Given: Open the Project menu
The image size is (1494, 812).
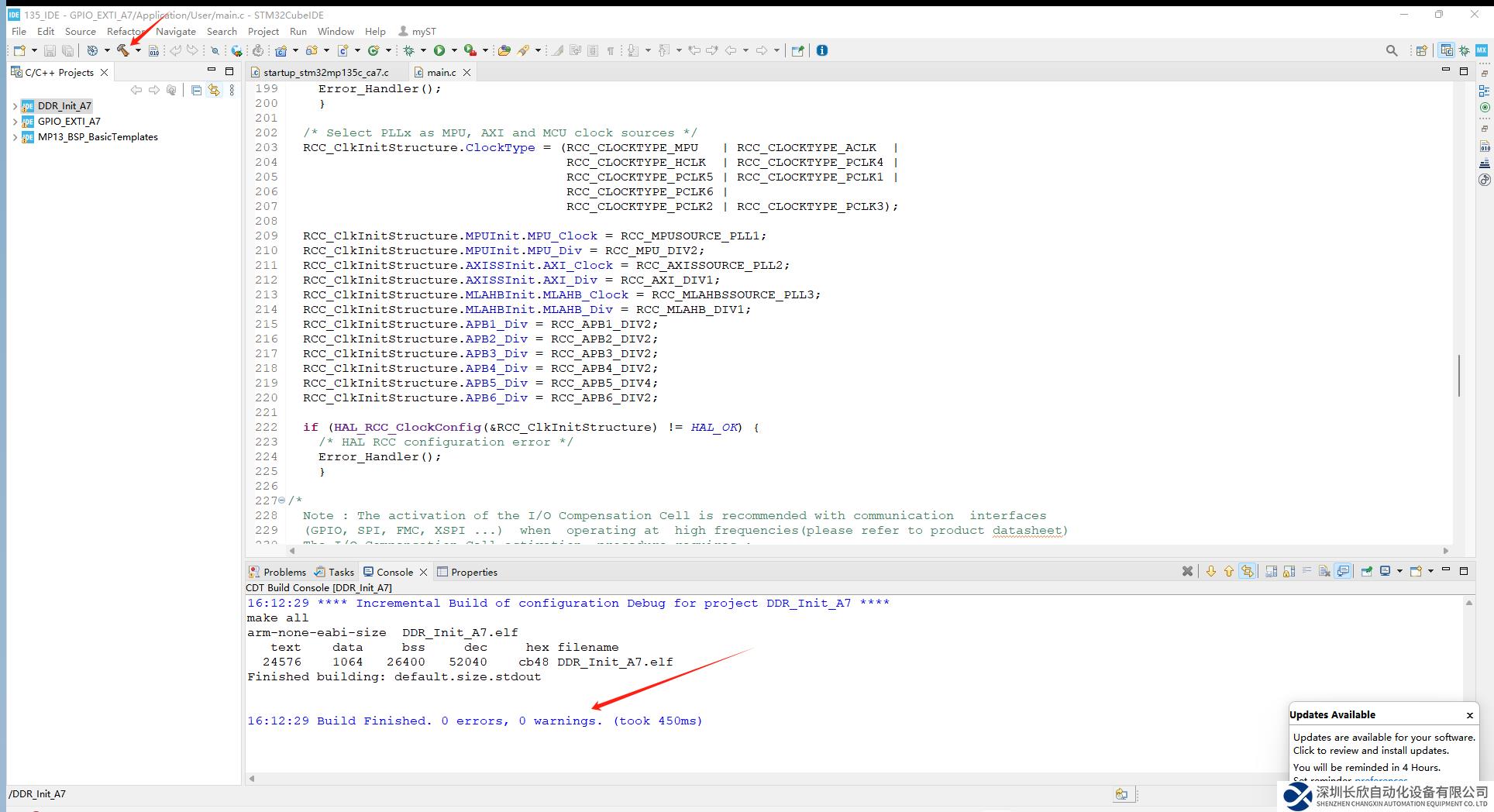Looking at the screenshot, I should click(263, 31).
